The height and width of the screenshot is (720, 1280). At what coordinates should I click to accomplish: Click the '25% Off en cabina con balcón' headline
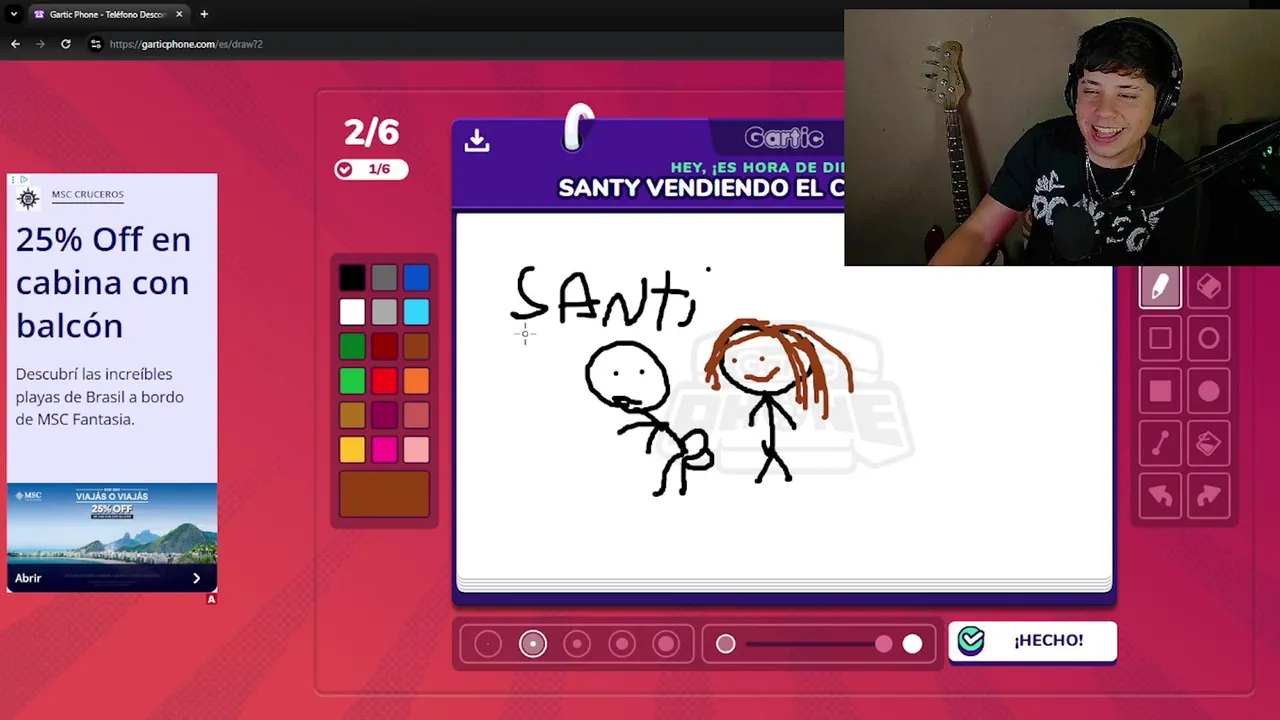point(103,282)
